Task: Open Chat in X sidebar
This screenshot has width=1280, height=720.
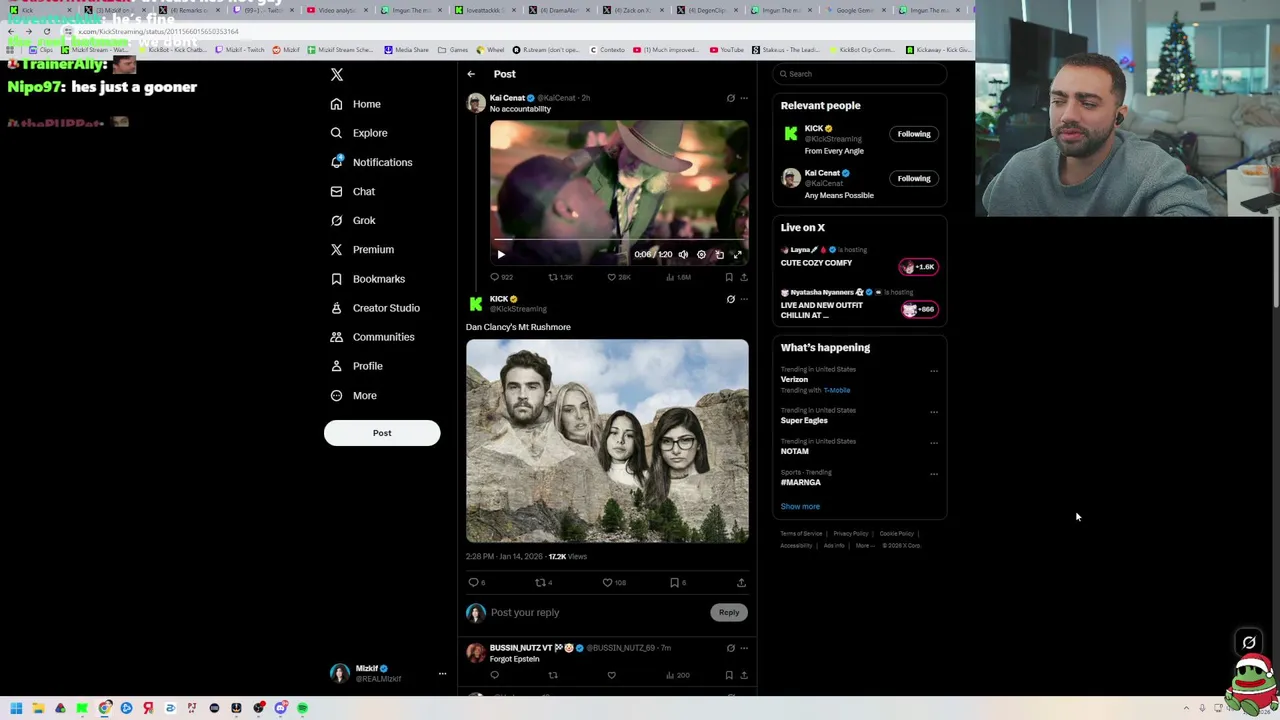Action: (x=353, y=191)
